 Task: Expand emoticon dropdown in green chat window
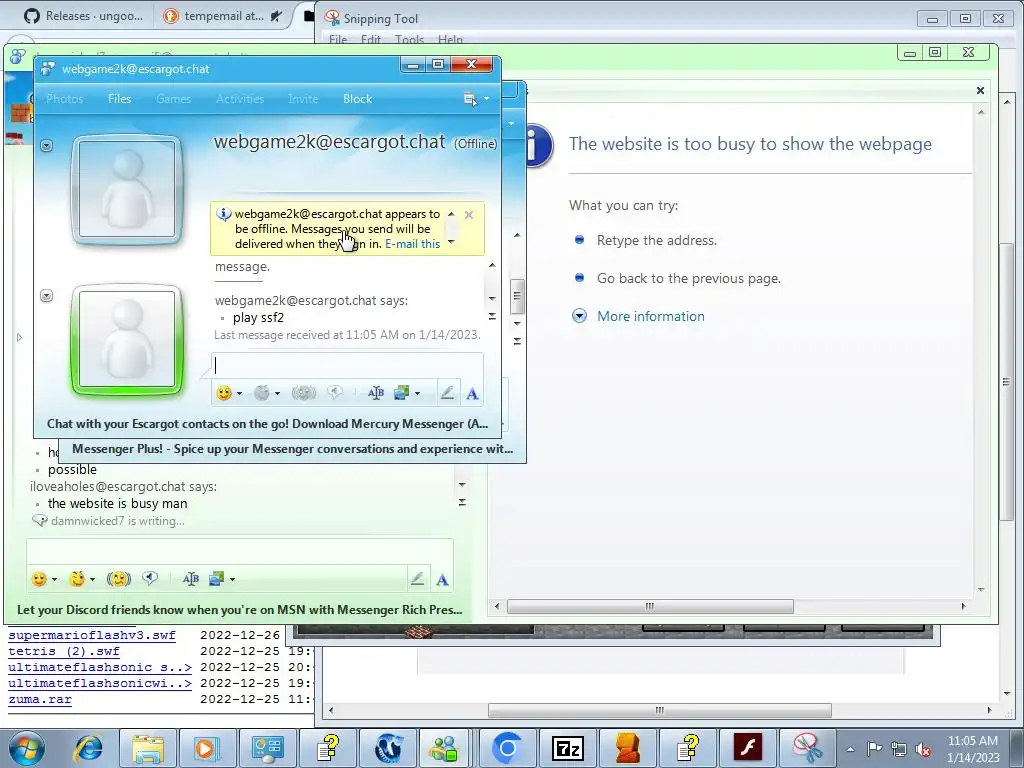[55, 579]
